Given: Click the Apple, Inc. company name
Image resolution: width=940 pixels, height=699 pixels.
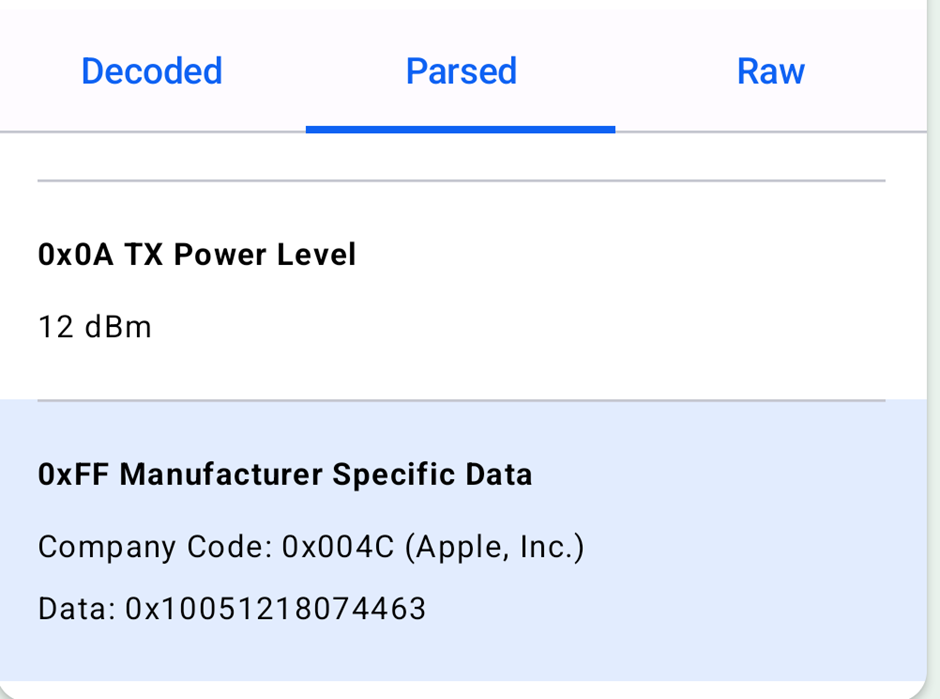Looking at the screenshot, I should pyautogui.click(x=495, y=547).
